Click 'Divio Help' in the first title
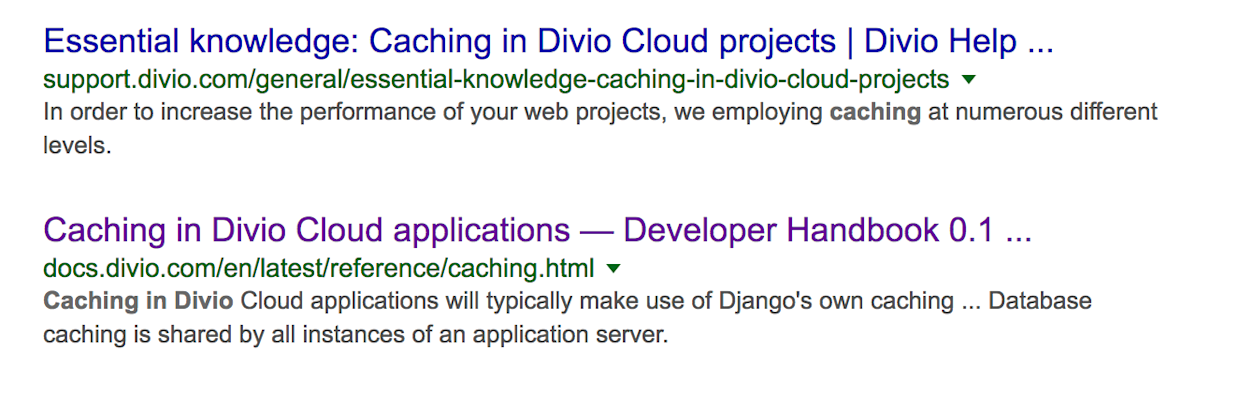Image resolution: width=1240 pixels, height=395 pixels. 940,42
